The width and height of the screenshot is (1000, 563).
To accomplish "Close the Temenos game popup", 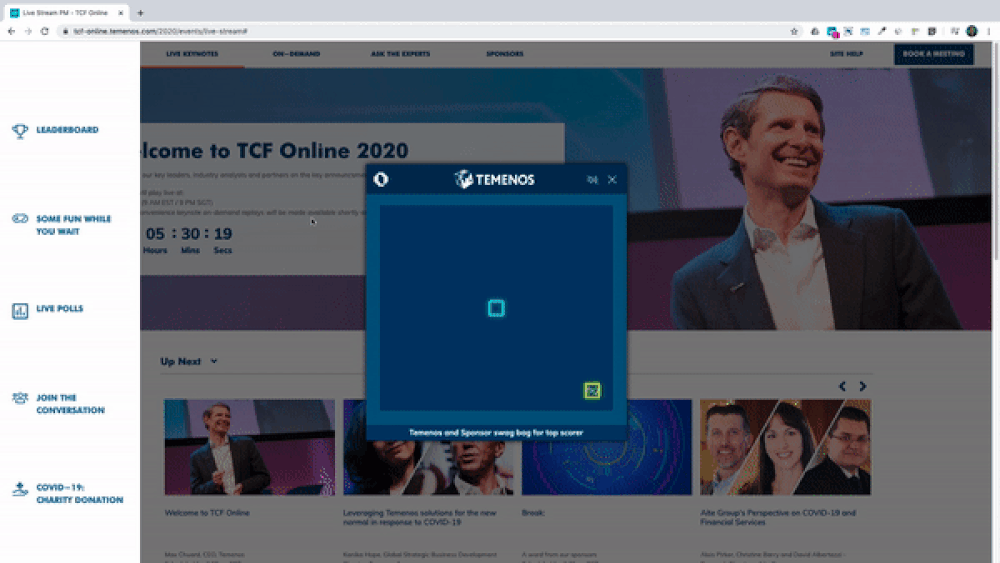I will pyautogui.click(x=612, y=180).
